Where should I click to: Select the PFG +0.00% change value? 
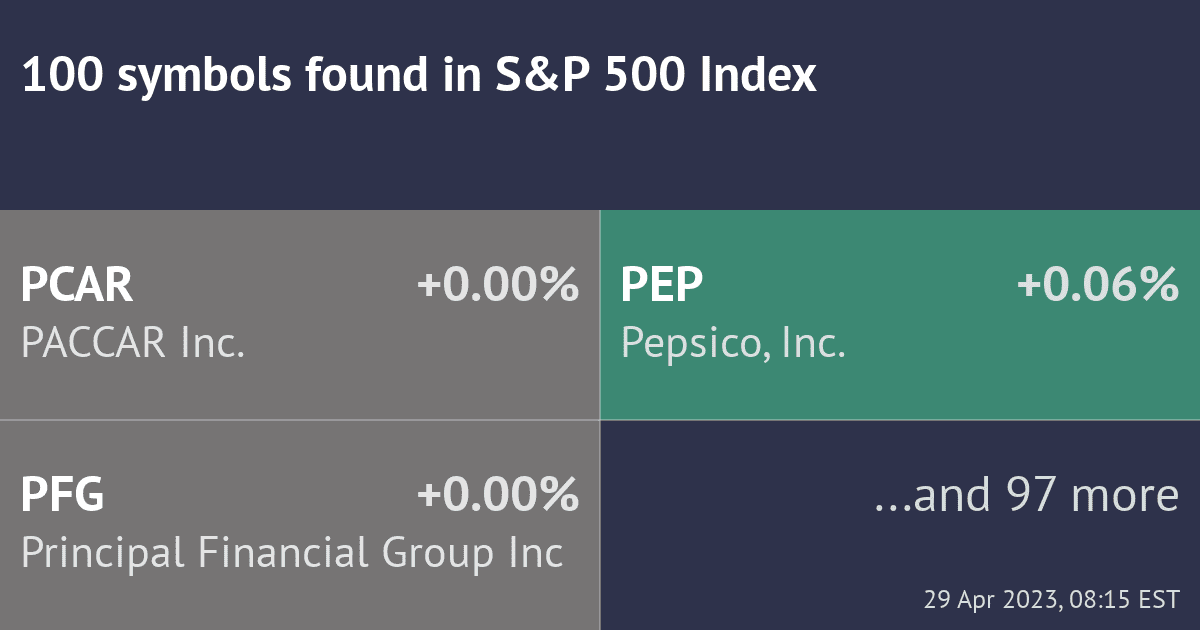[x=498, y=495]
